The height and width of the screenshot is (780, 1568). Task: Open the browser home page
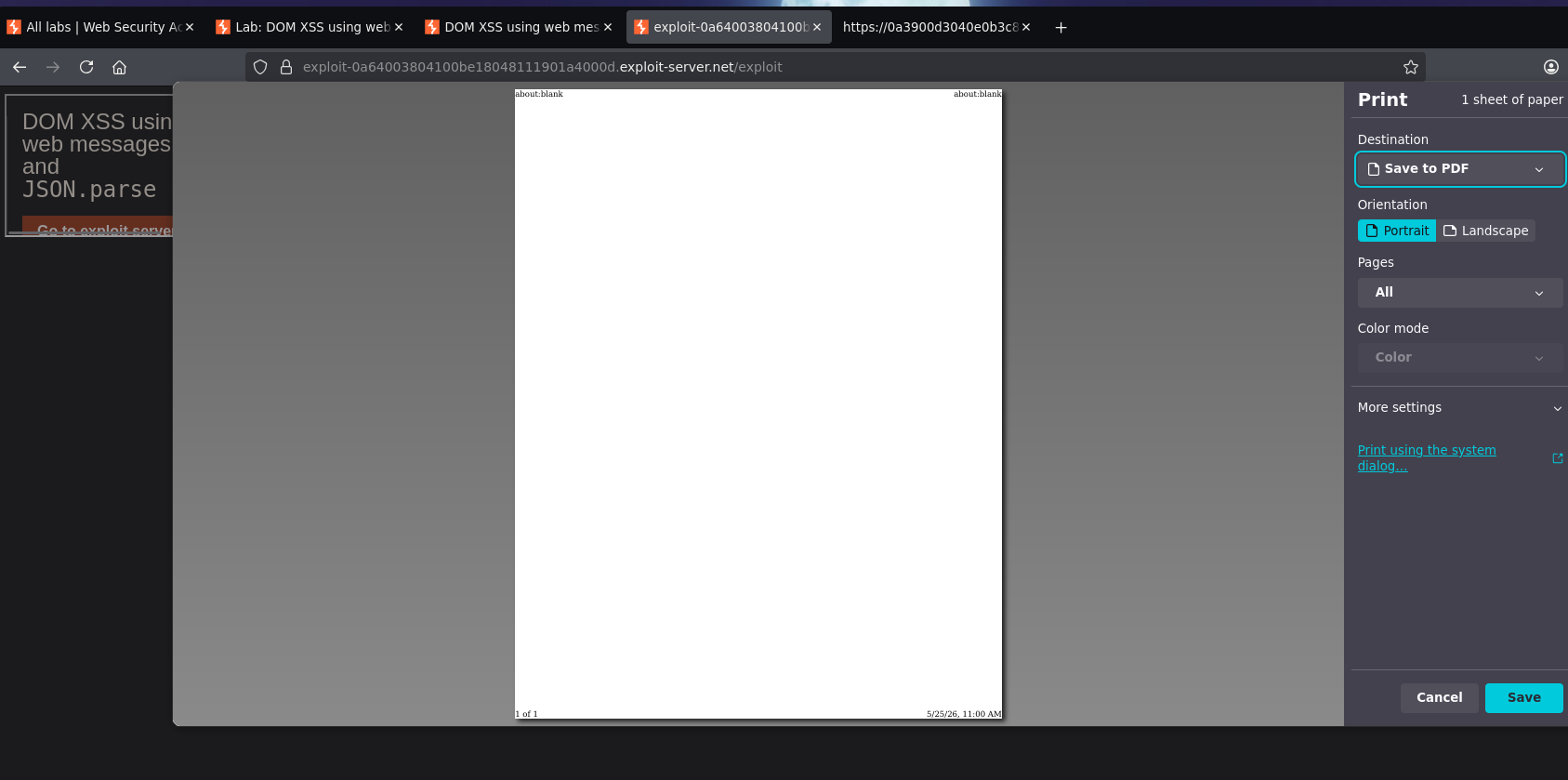(119, 67)
